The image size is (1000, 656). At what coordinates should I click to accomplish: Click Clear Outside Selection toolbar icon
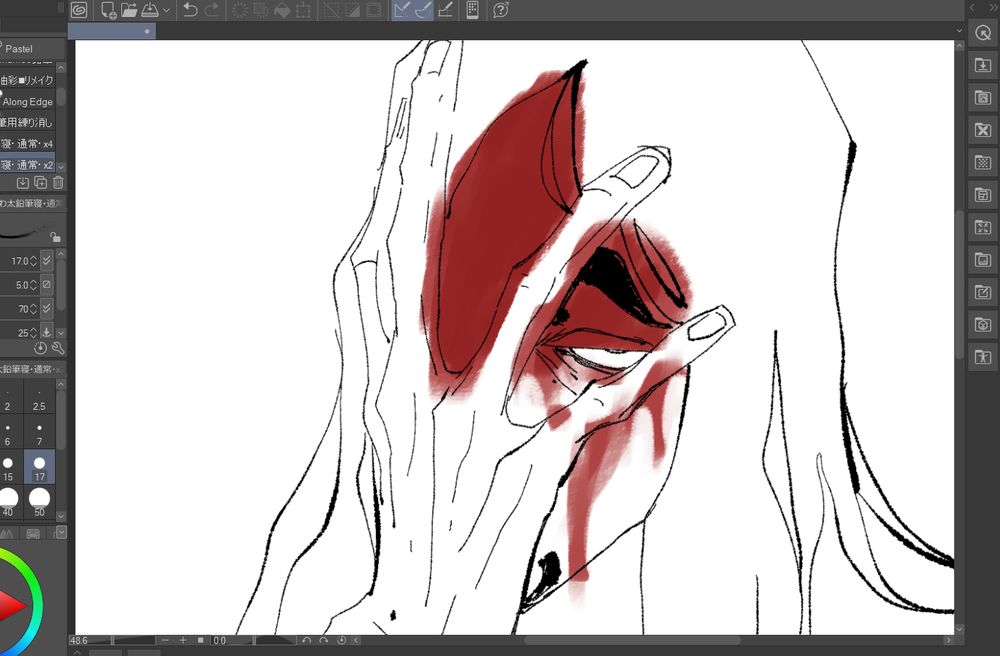coord(261,10)
